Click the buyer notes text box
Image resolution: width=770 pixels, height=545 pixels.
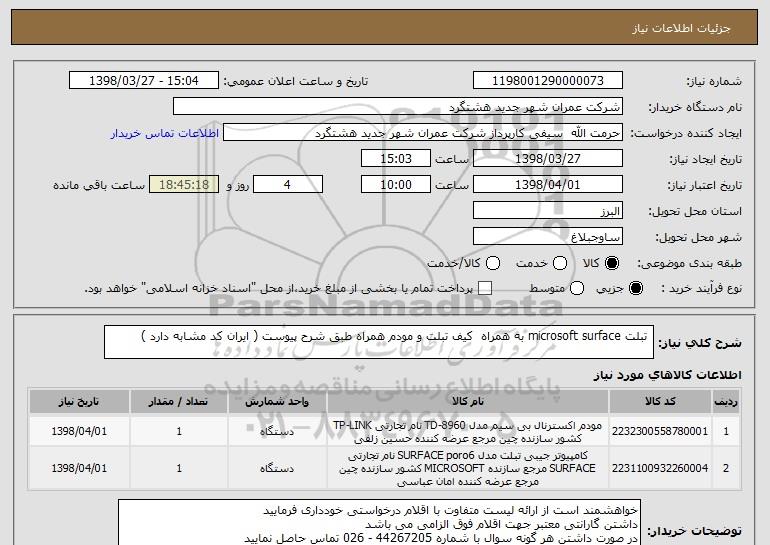(x=379, y=522)
